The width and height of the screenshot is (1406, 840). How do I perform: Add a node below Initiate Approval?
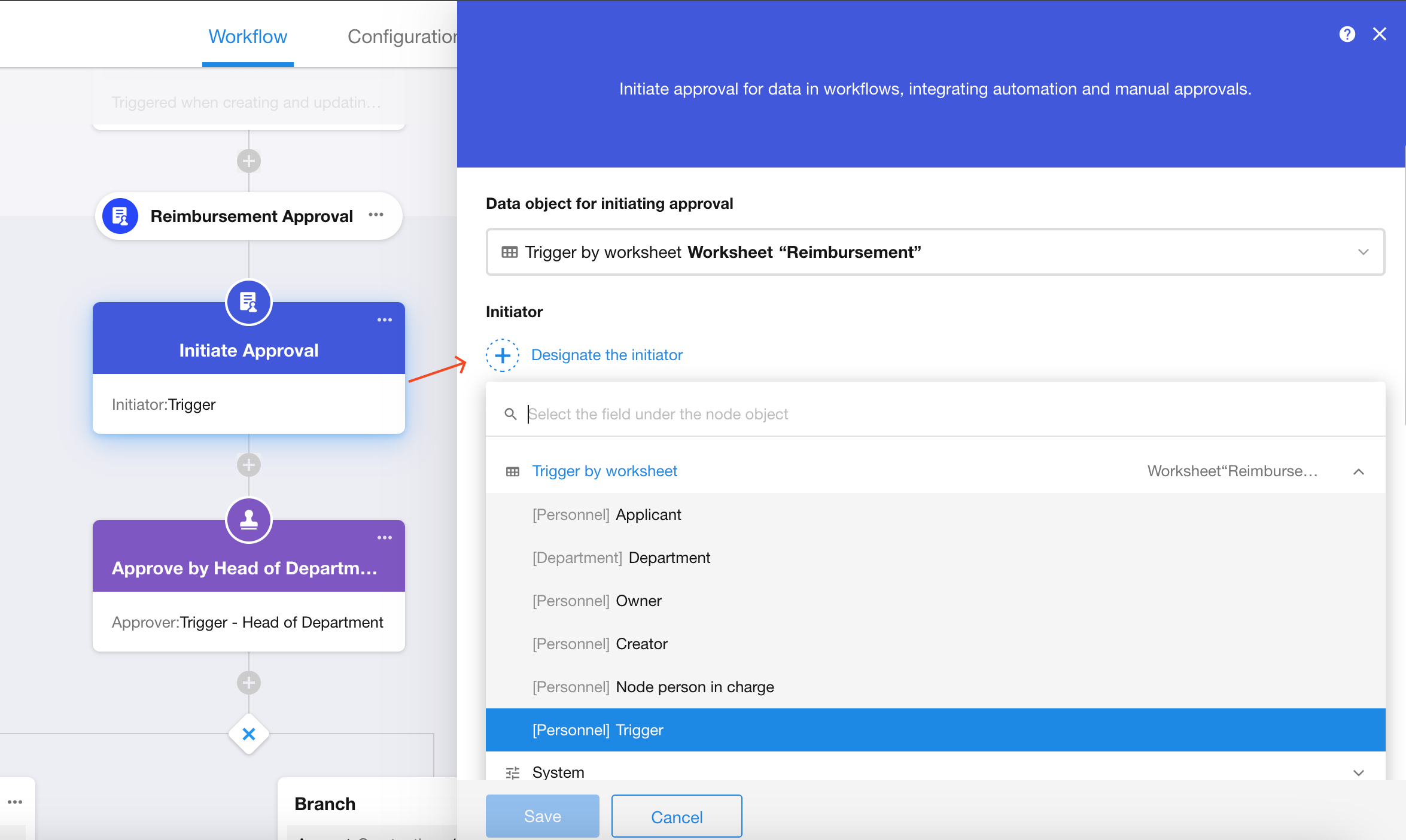point(249,465)
